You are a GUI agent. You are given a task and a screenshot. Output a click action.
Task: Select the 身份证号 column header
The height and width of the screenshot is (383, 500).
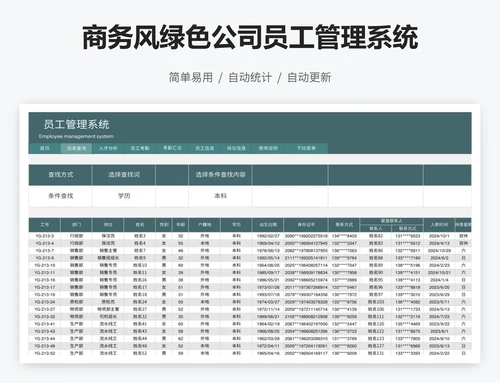(x=306, y=225)
